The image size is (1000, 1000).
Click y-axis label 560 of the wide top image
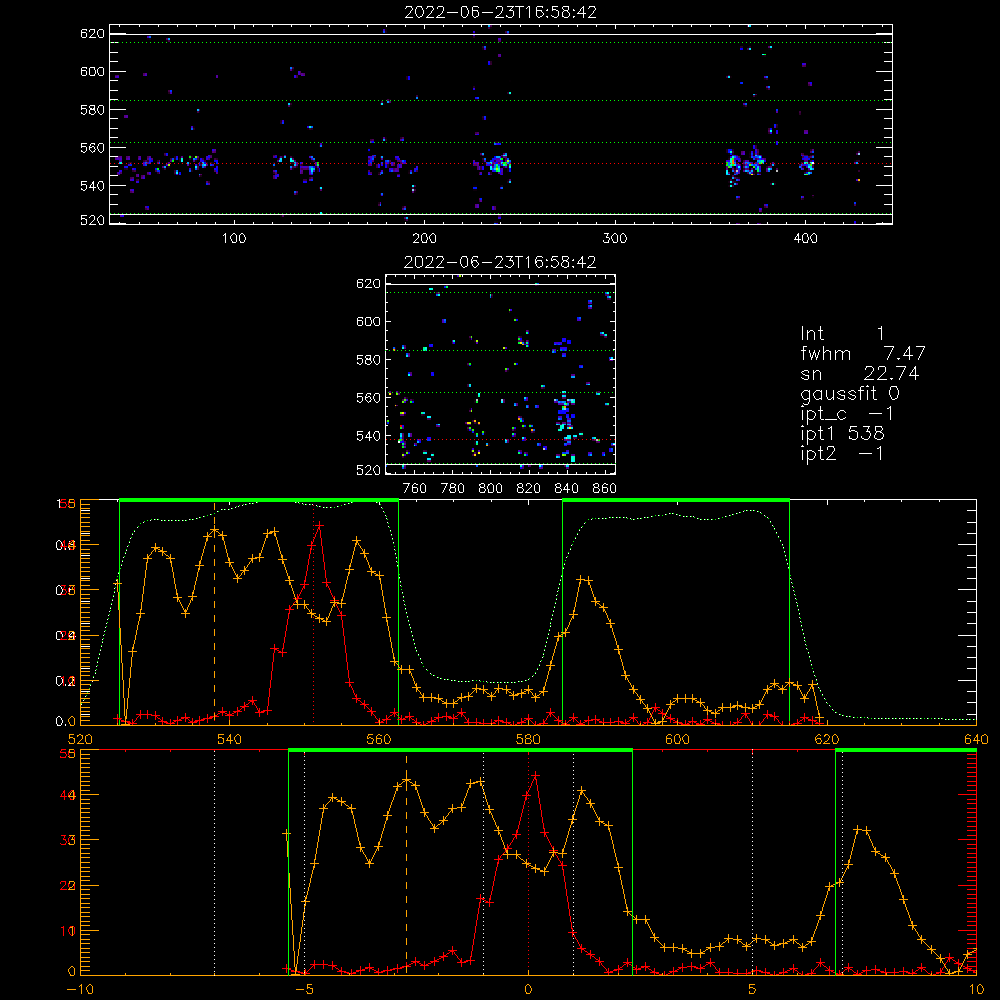point(92,148)
